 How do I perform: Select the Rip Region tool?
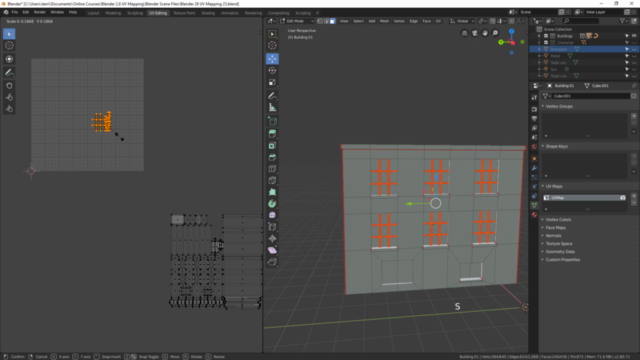(x=272, y=262)
